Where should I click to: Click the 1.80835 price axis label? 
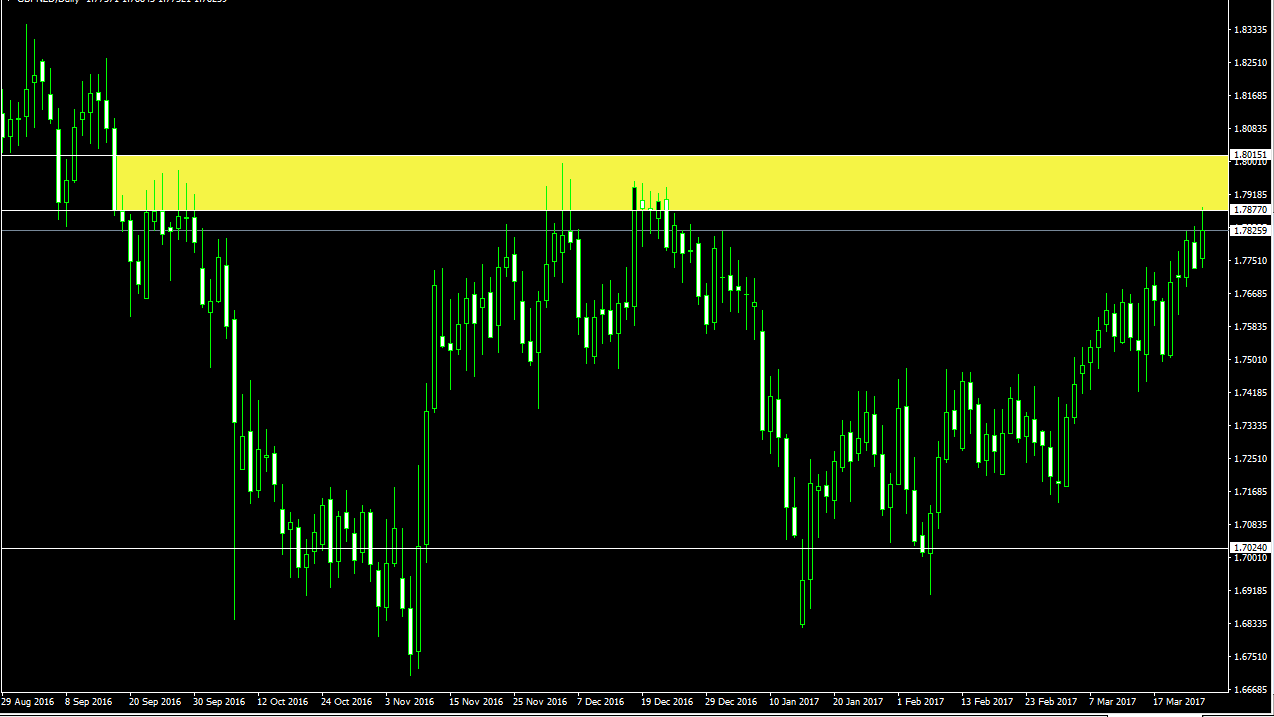pyautogui.click(x=1251, y=129)
